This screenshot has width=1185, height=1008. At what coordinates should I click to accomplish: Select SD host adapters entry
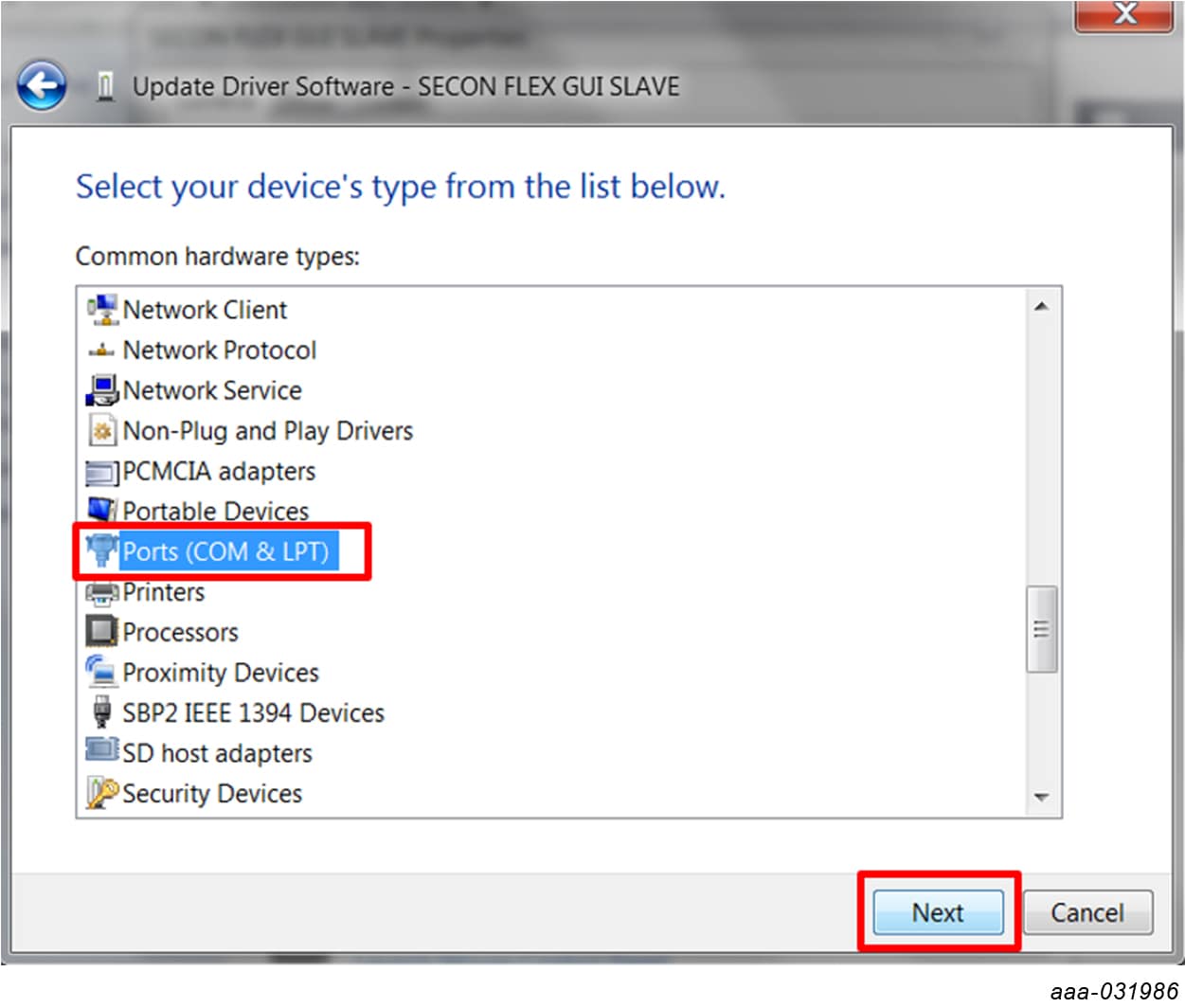point(217,753)
